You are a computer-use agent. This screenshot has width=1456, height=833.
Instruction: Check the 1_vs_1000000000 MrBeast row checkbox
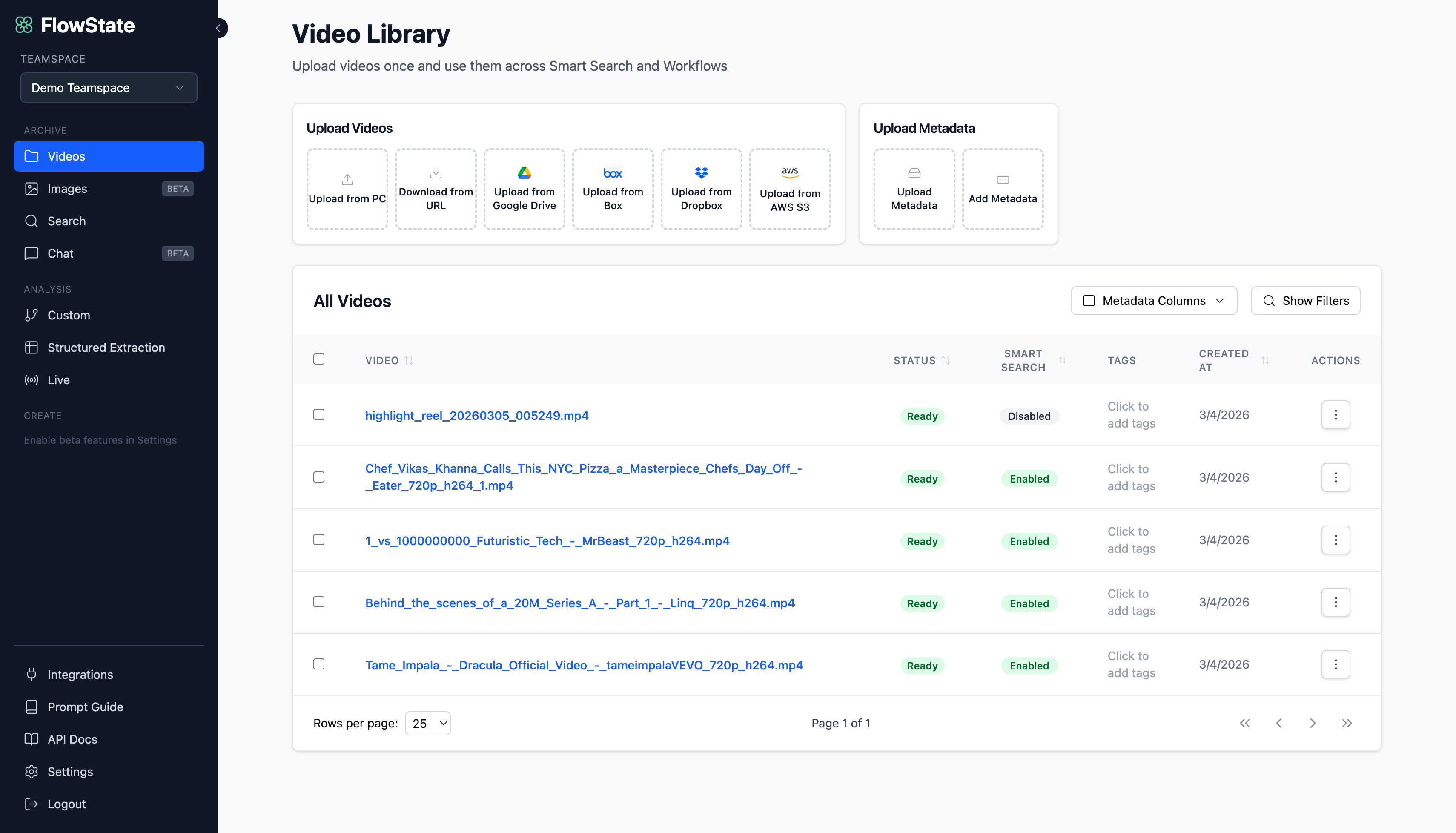319,540
